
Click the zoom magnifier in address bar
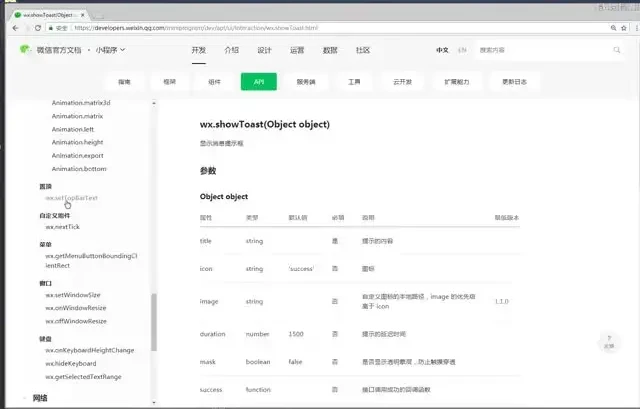tap(613, 28)
